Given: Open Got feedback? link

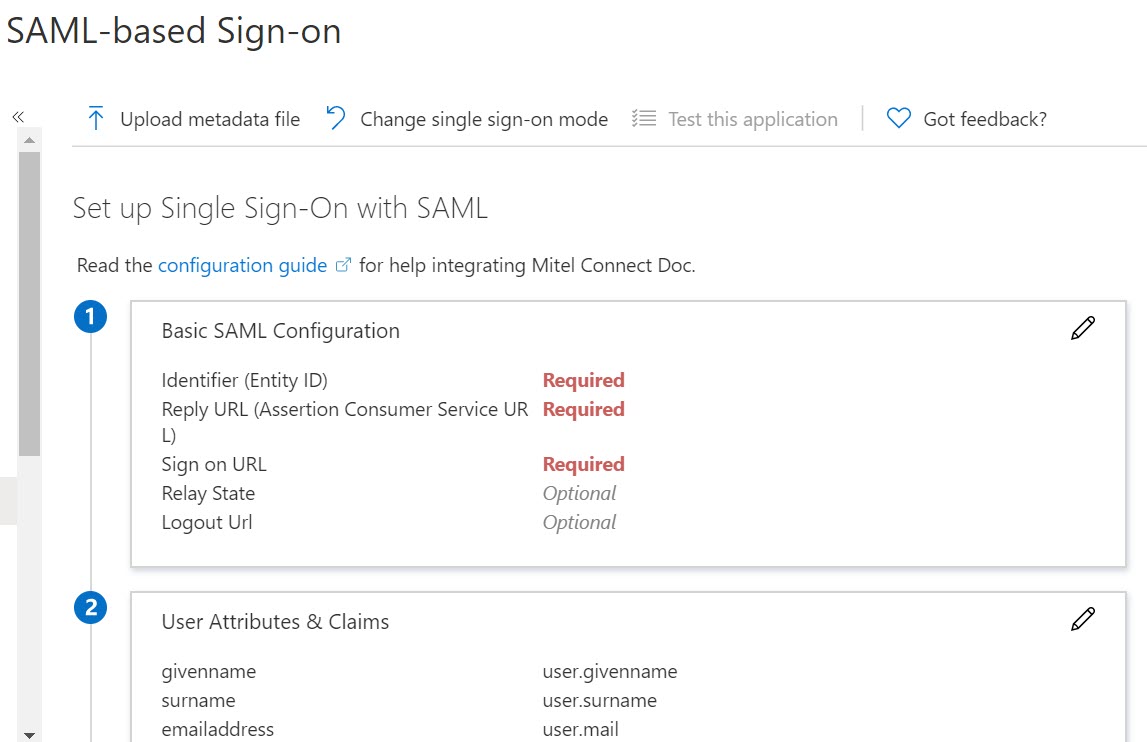Looking at the screenshot, I should [985, 119].
